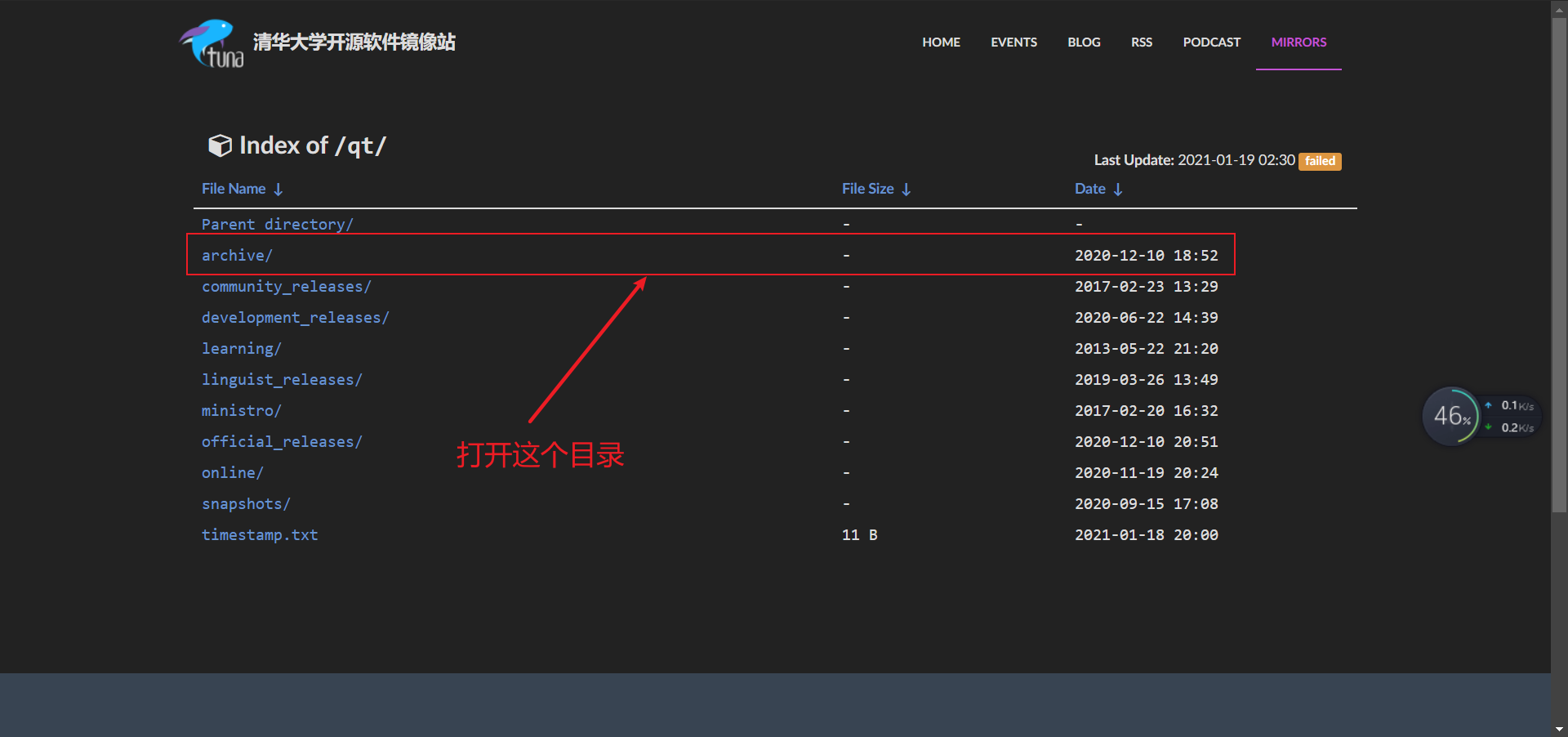1568x737 pixels.
Task: Click the package icon beside "Index of /qt/"
Action: pyautogui.click(x=220, y=145)
